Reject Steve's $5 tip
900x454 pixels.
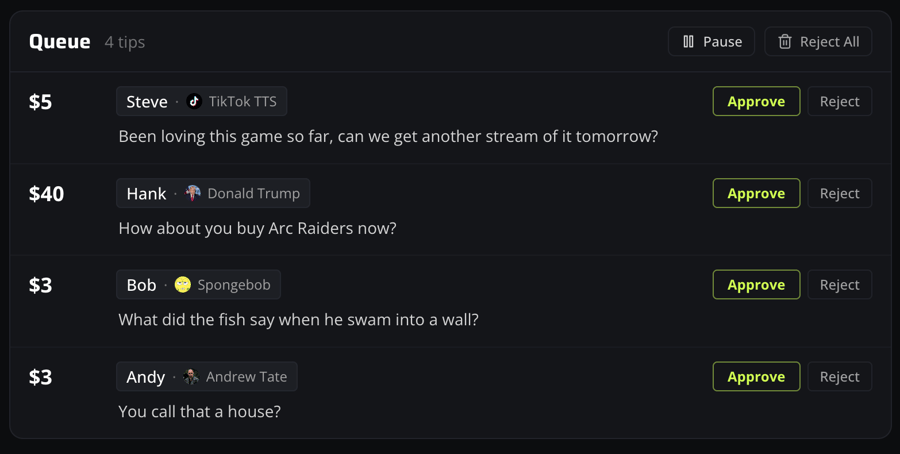pyautogui.click(x=839, y=101)
